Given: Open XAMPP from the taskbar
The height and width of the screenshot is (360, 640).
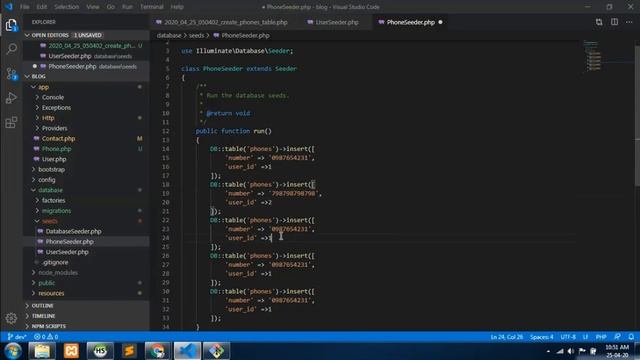Looking at the screenshot, I should pos(71,351).
